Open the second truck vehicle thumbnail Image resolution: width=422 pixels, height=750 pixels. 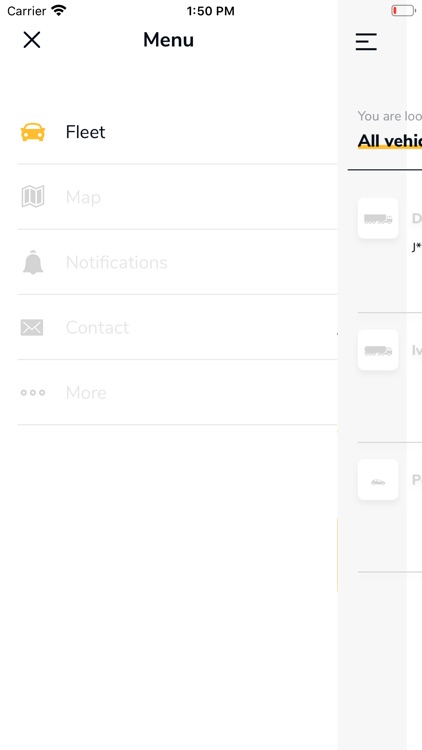[x=378, y=350]
